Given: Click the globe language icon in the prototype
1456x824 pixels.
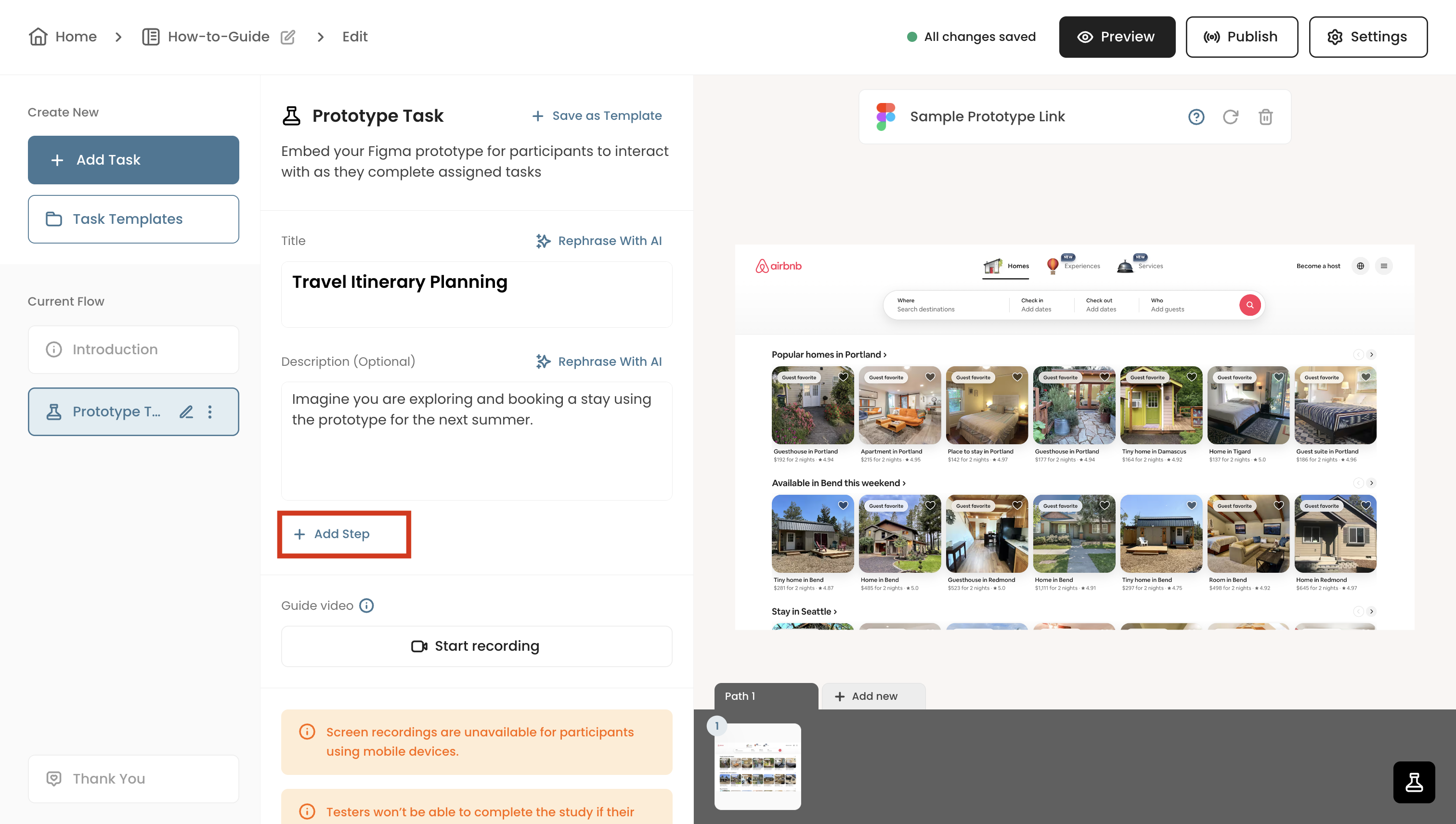Looking at the screenshot, I should click(1360, 266).
